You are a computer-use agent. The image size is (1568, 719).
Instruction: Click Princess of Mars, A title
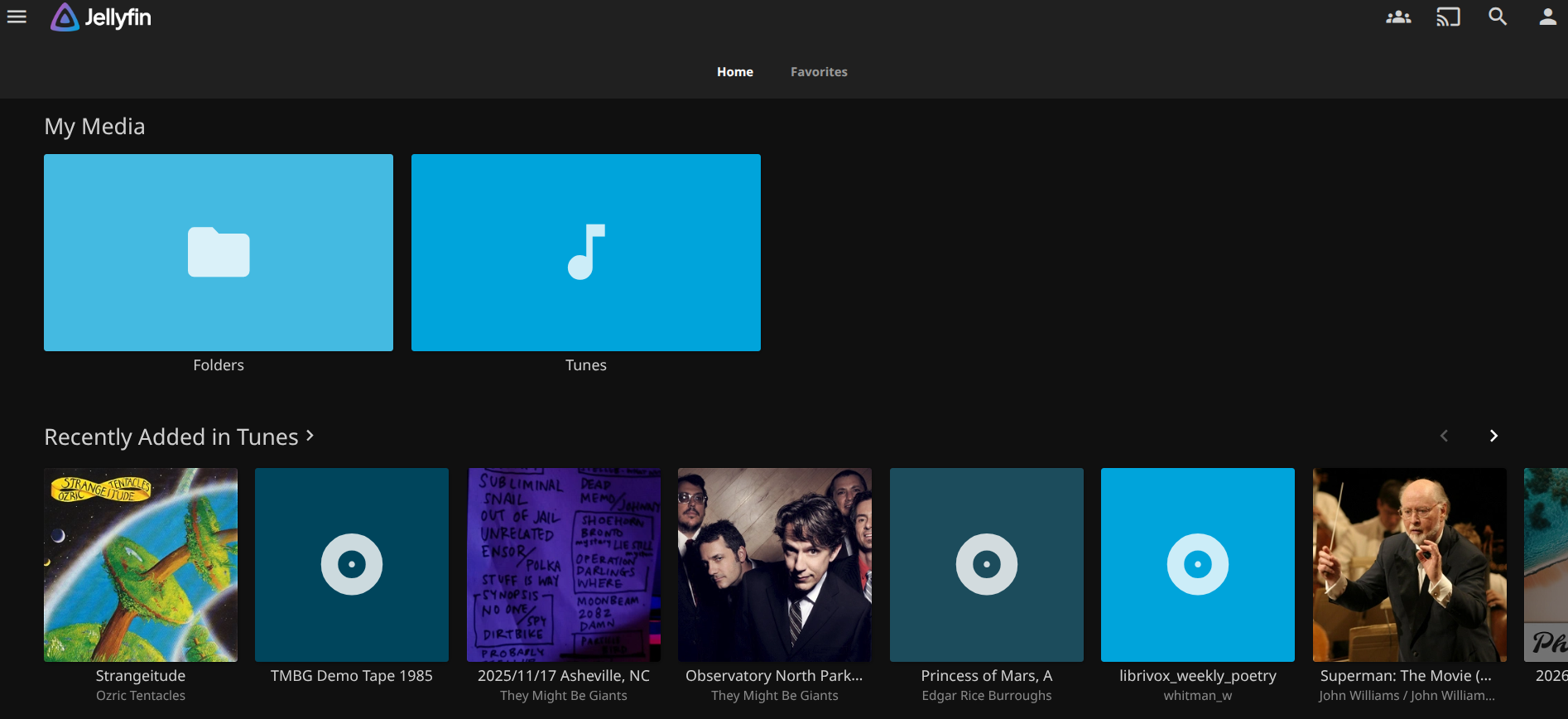(x=987, y=676)
